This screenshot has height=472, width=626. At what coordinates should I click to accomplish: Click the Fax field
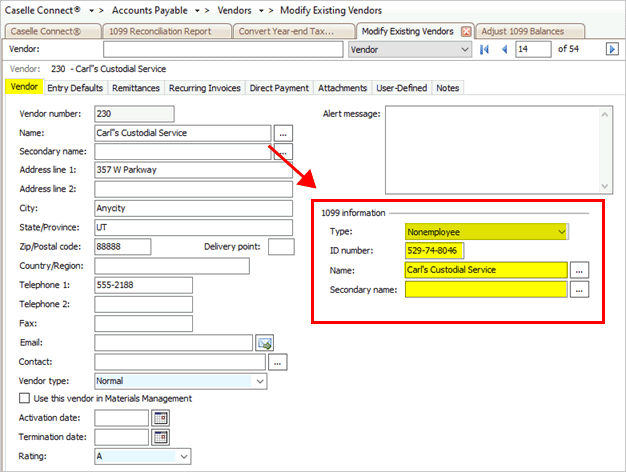(x=143, y=323)
